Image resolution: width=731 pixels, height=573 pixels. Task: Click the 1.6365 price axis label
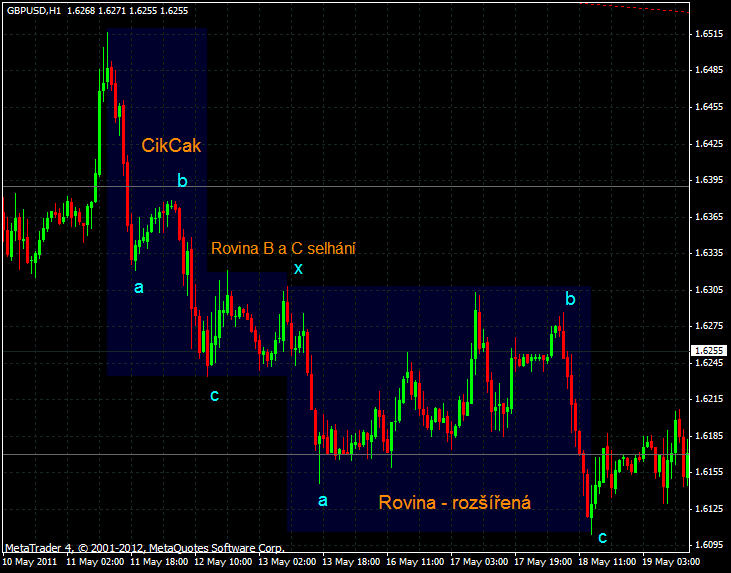(x=709, y=216)
